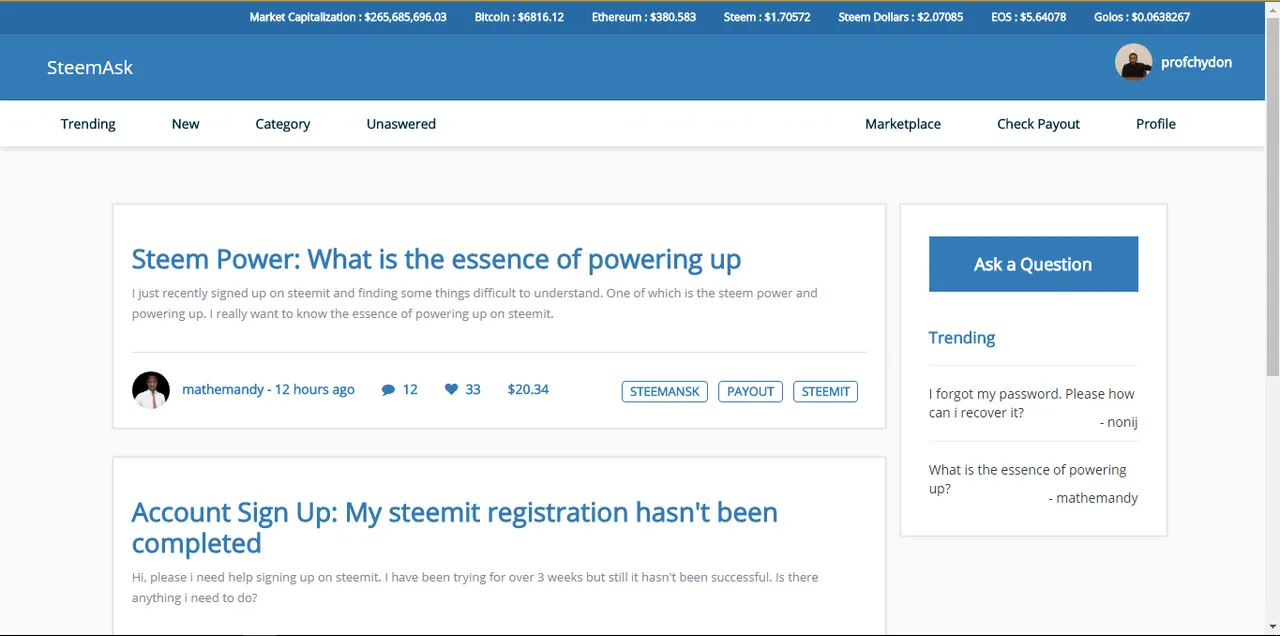Open the Account Sign Up question title
The image size is (1280, 636).
pos(455,527)
